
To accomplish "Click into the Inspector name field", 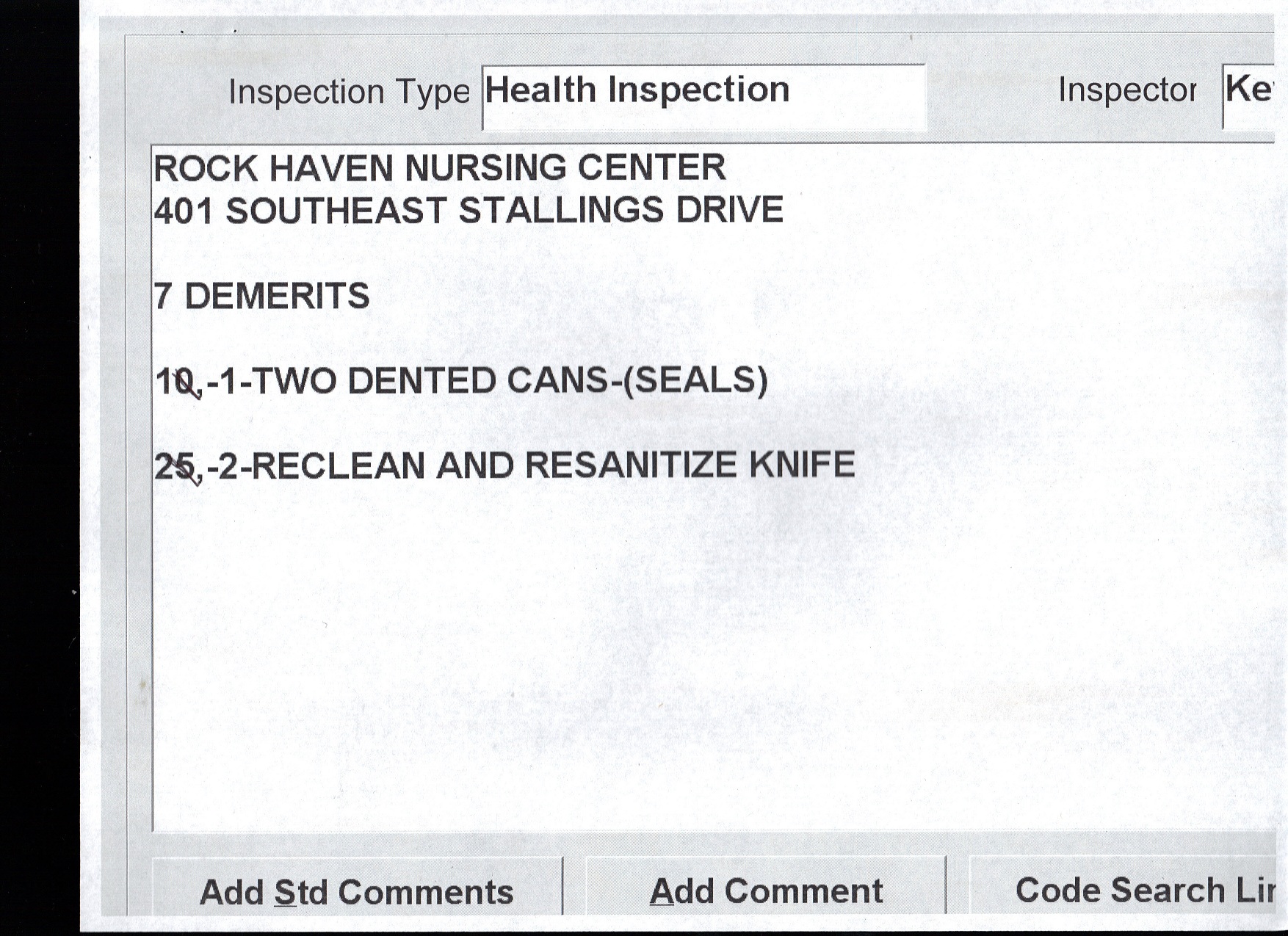I will click(1248, 96).
